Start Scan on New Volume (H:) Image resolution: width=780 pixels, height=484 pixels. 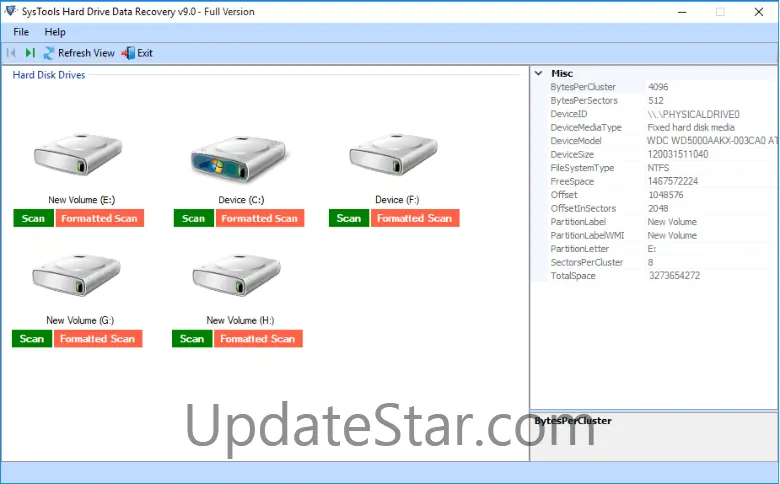(x=192, y=339)
